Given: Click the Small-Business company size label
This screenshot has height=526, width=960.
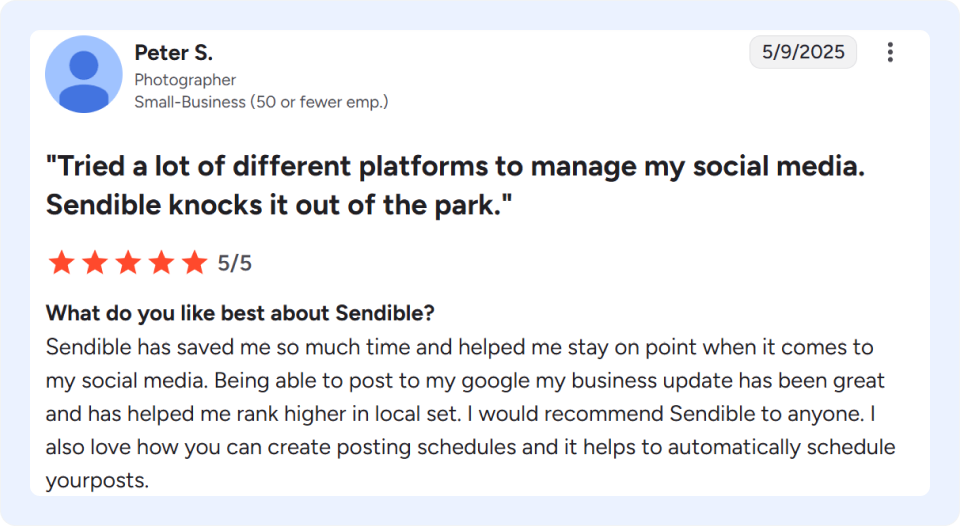Looking at the screenshot, I should coord(261,102).
